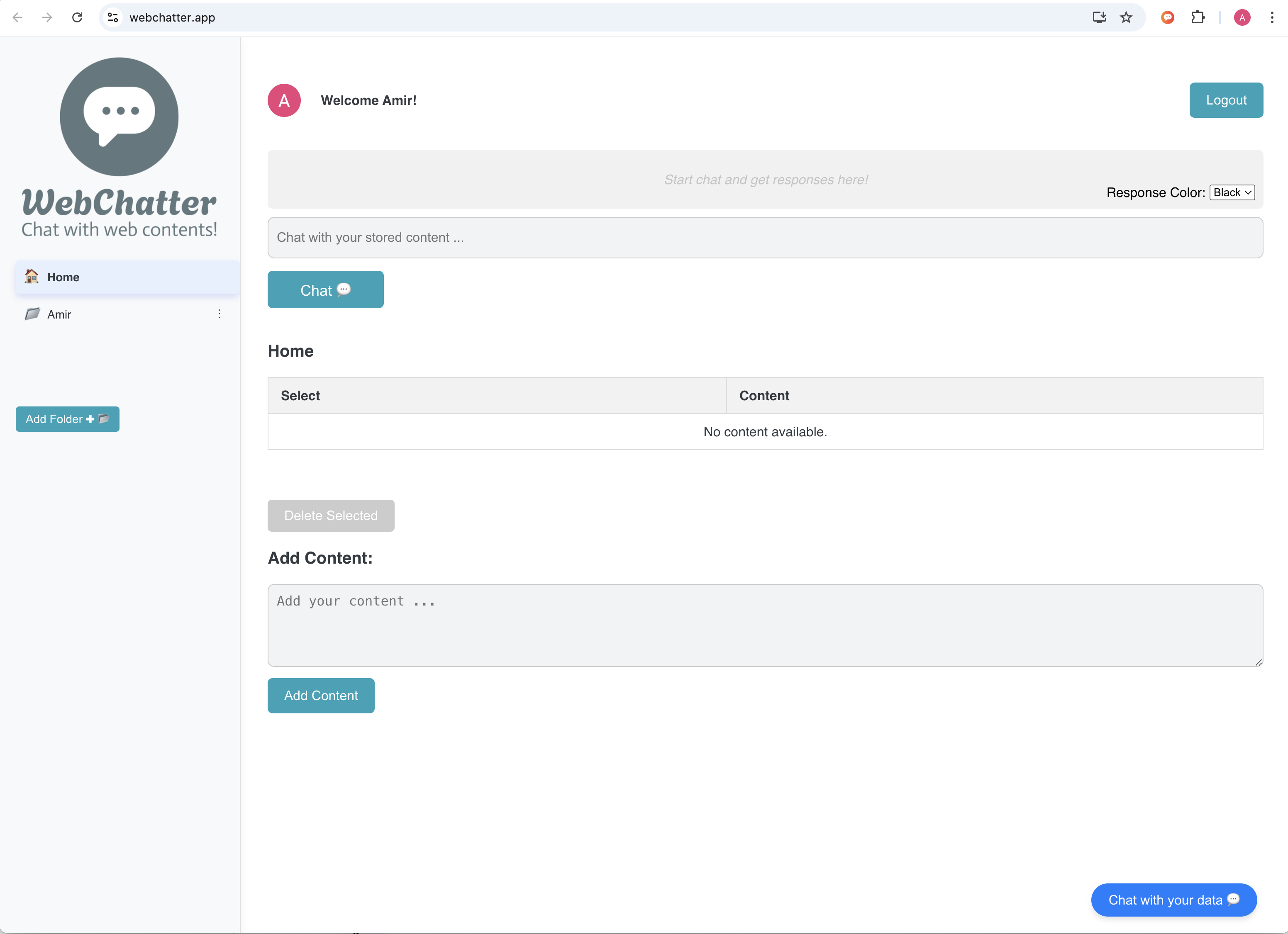Open the browser Extensions puzzle icon
The width and height of the screenshot is (1288, 934).
coord(1198,17)
